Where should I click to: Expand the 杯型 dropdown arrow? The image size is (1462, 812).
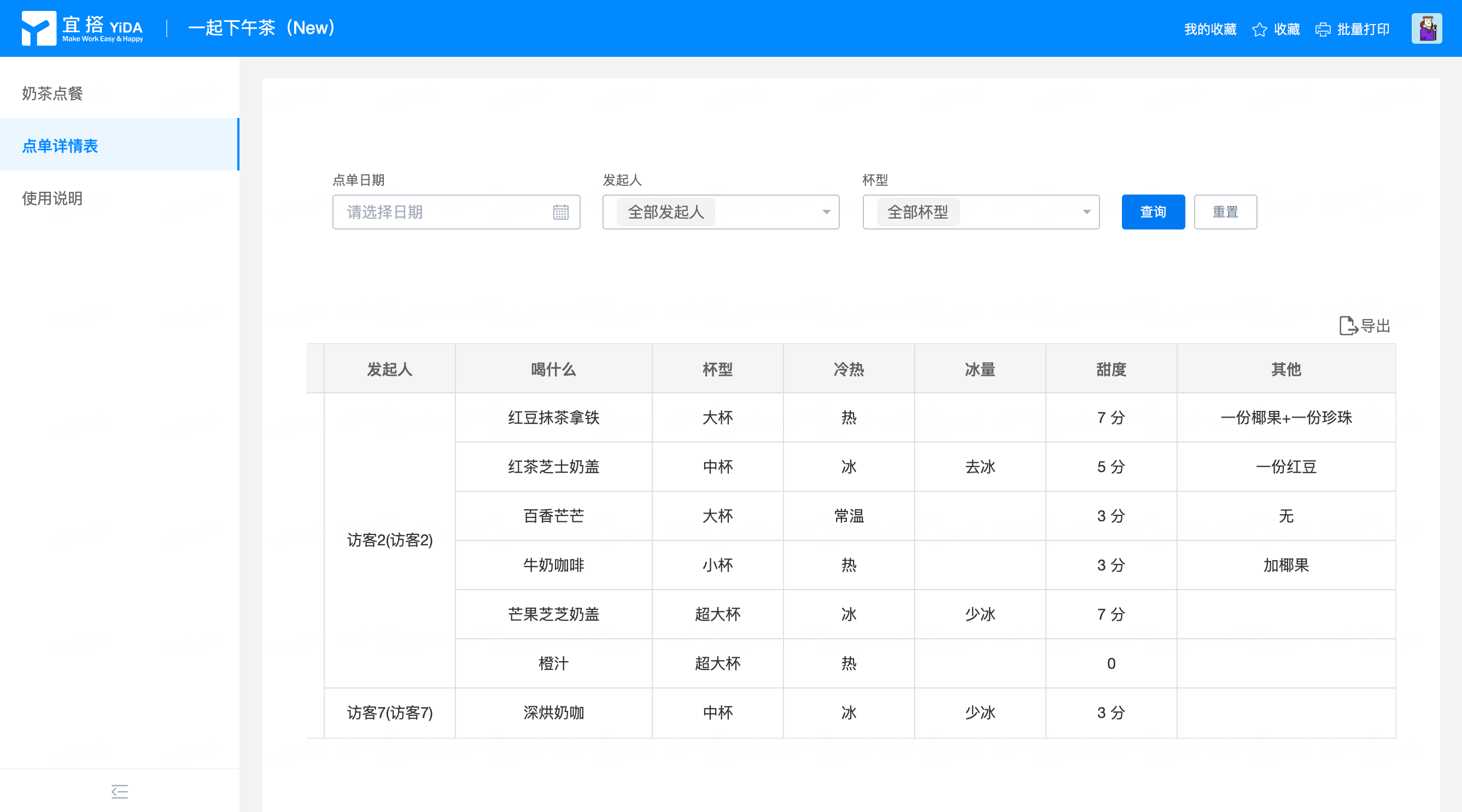(1086, 212)
